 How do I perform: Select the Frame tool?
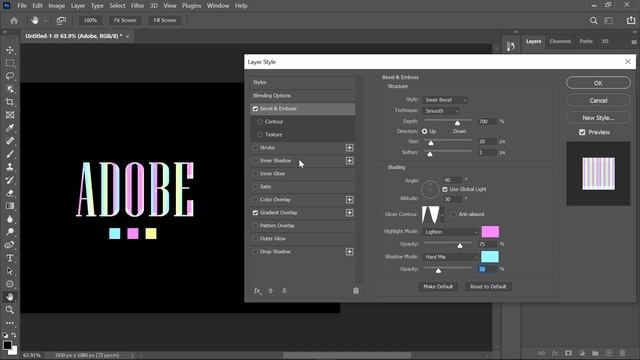(10, 115)
